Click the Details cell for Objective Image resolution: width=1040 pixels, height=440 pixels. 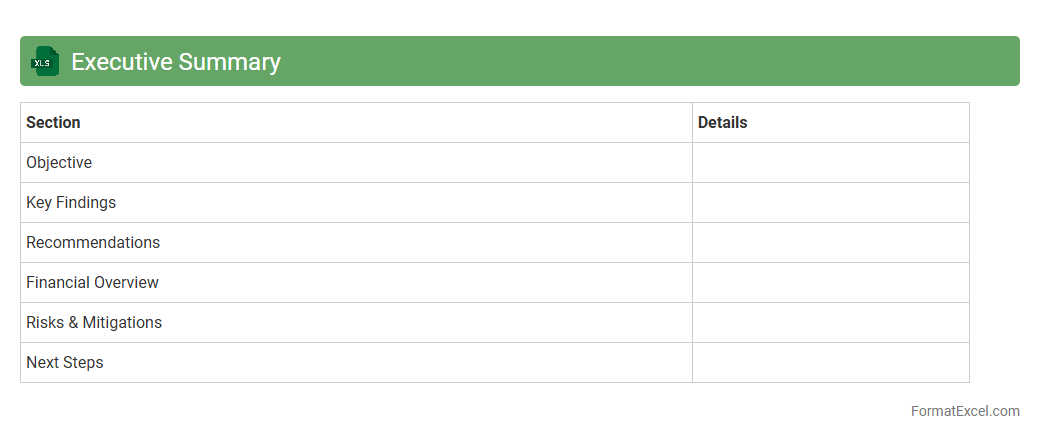click(x=830, y=163)
